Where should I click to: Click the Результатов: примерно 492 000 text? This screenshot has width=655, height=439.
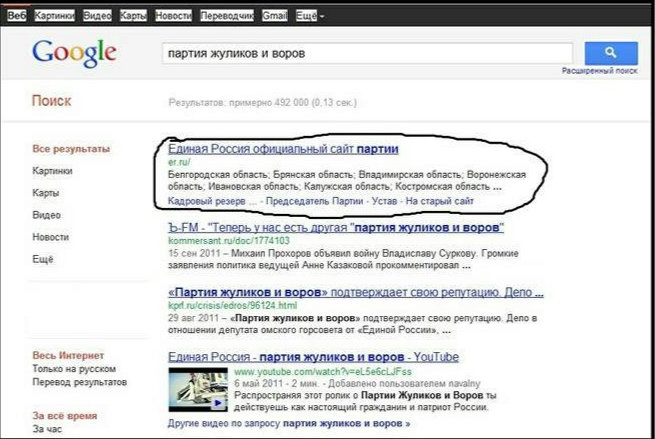[262, 103]
